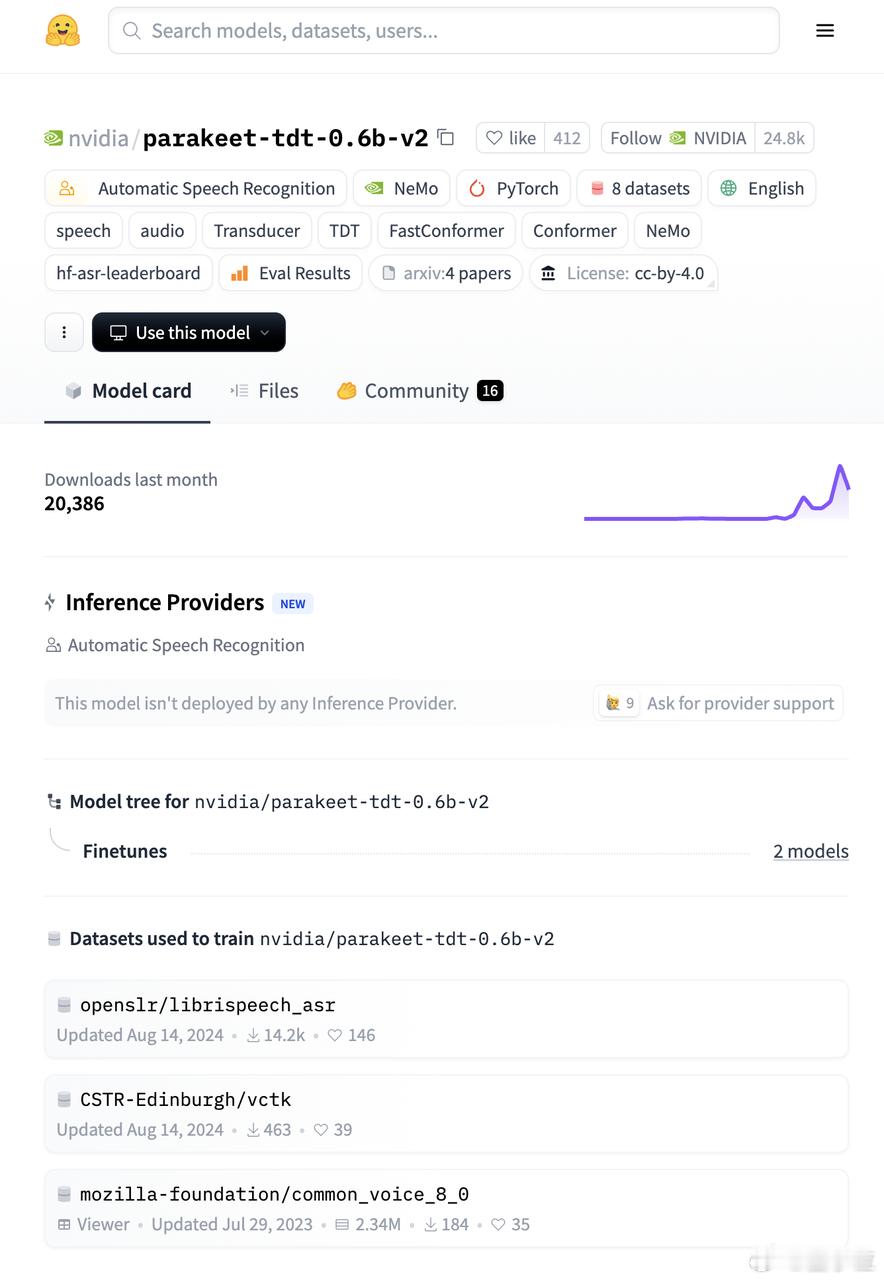The width and height of the screenshot is (884, 1280).
Task: Open the hamburger menu icon
Action: (825, 31)
